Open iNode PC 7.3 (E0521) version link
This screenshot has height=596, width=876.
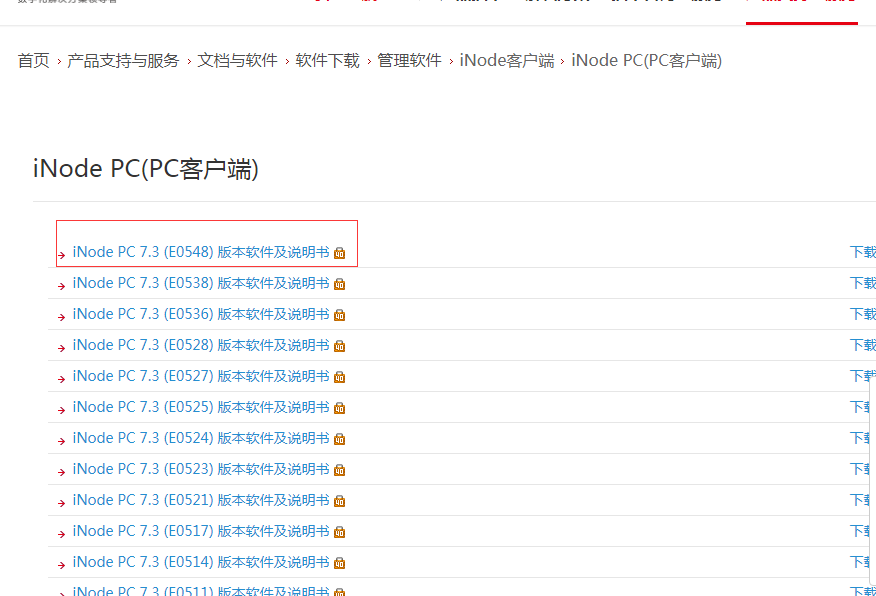pos(201,500)
